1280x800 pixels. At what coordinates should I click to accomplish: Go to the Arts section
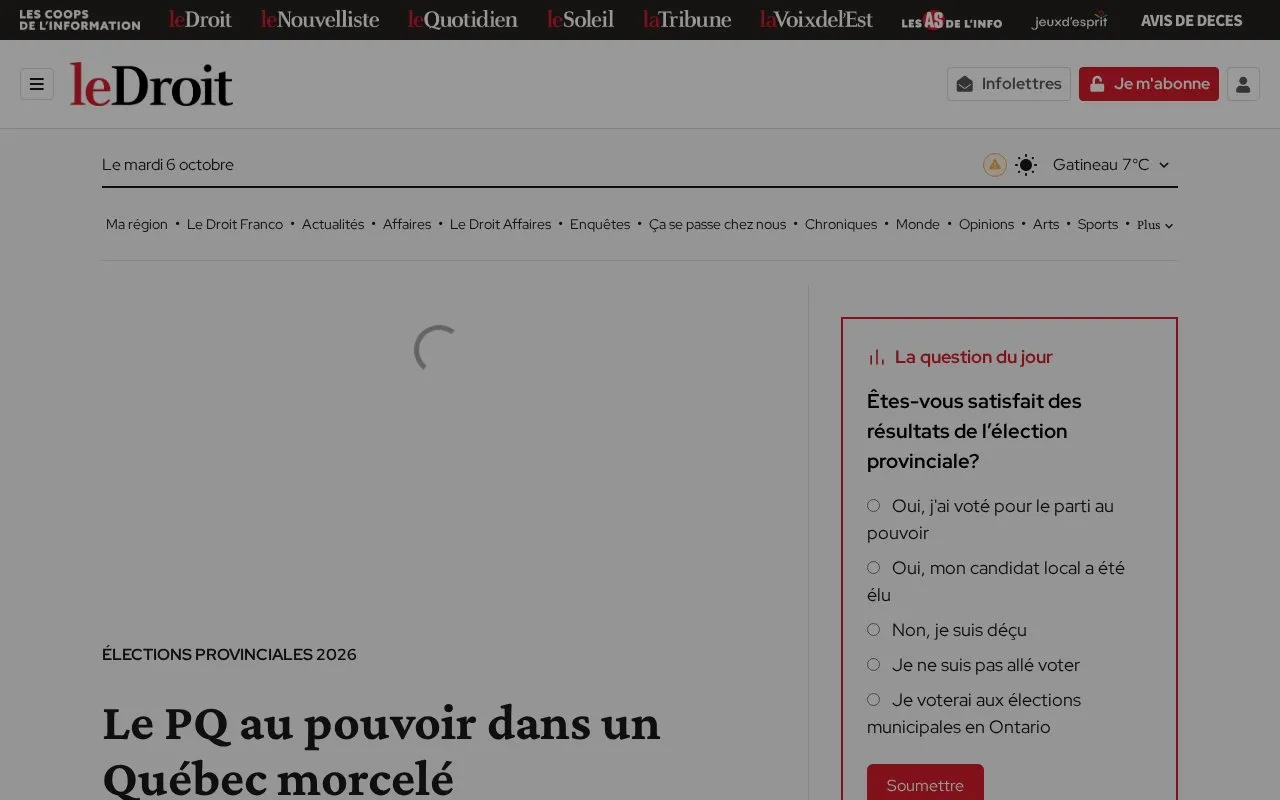click(1046, 225)
